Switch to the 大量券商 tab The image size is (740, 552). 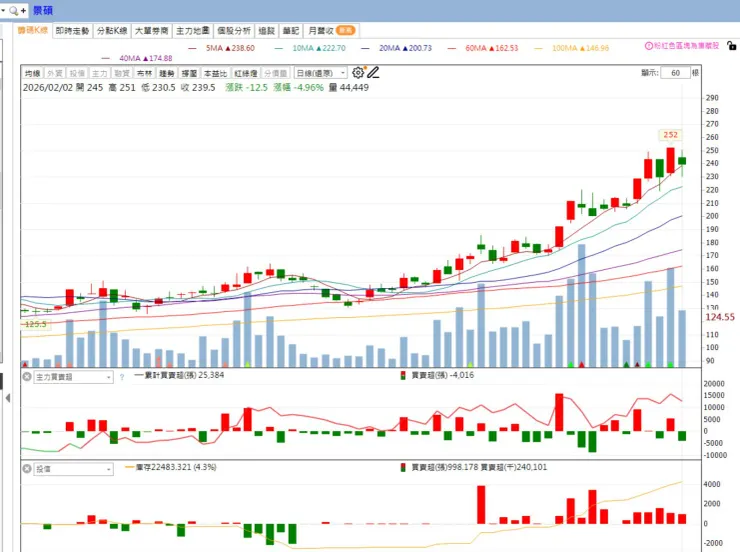pos(152,31)
